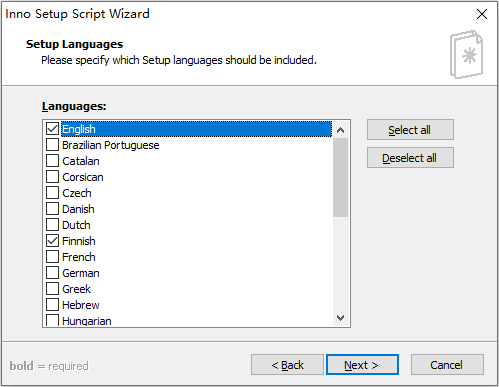Screen dimensions: 499x387
Task: Click the Select all button
Action: 410,130
